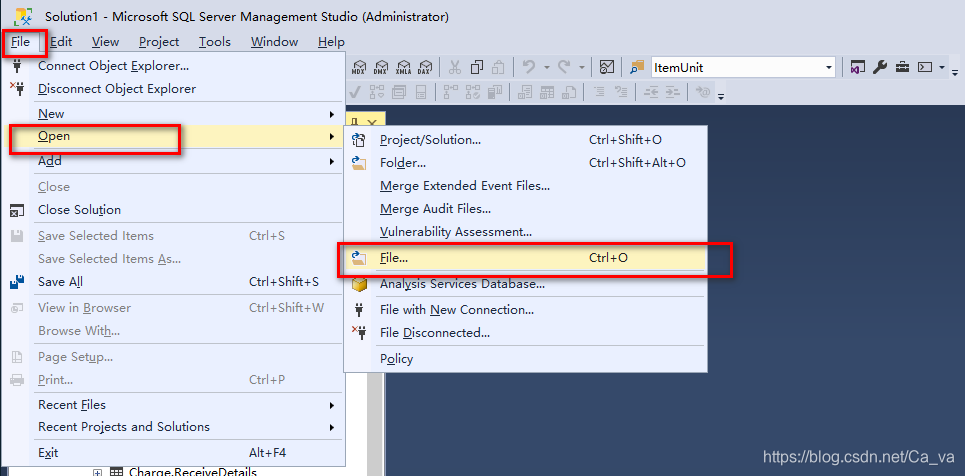Click the Redo arrow icon
Image resolution: width=965 pixels, height=476 pixels.
point(564,67)
